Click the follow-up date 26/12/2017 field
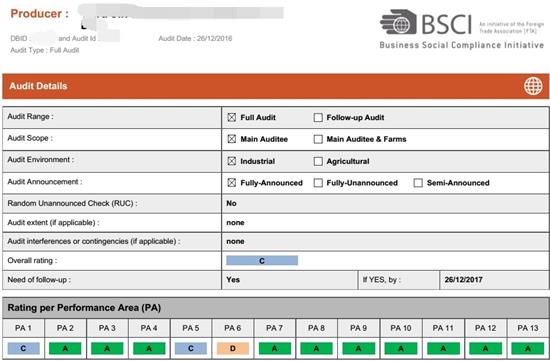Screen dimensions: 550x361 tap(494, 280)
